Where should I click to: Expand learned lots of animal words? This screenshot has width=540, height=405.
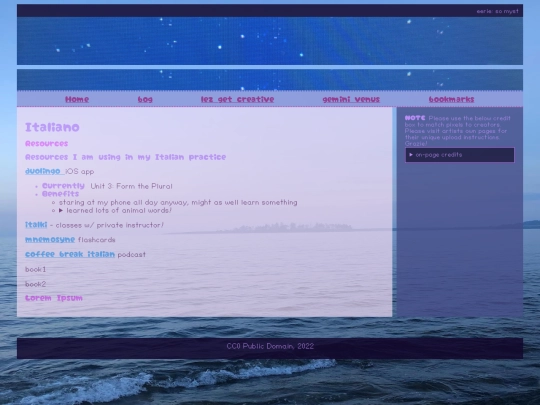tap(115, 210)
